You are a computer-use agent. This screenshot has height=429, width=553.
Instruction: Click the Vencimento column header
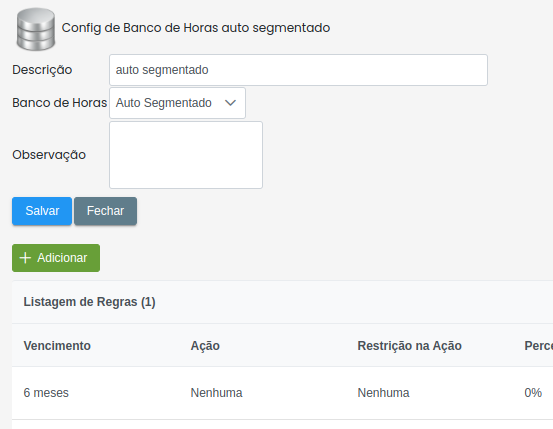[x=57, y=346]
